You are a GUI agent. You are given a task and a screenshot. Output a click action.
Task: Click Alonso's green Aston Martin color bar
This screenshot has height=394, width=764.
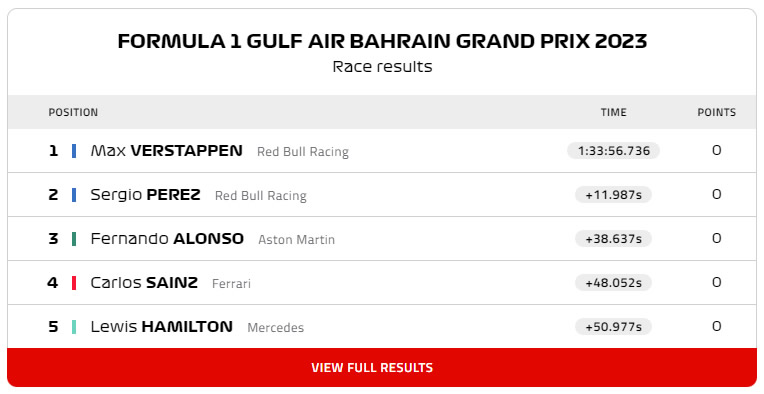pyautogui.click(x=74, y=239)
